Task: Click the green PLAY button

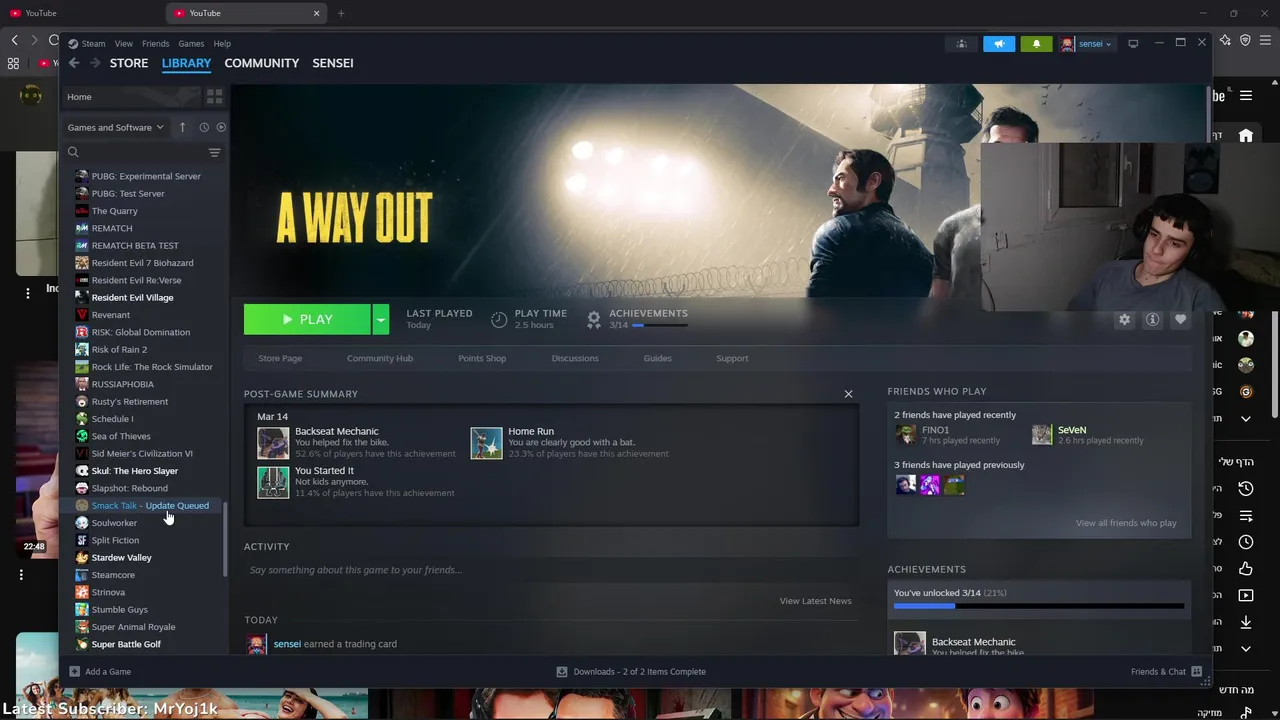Action: pyautogui.click(x=307, y=319)
